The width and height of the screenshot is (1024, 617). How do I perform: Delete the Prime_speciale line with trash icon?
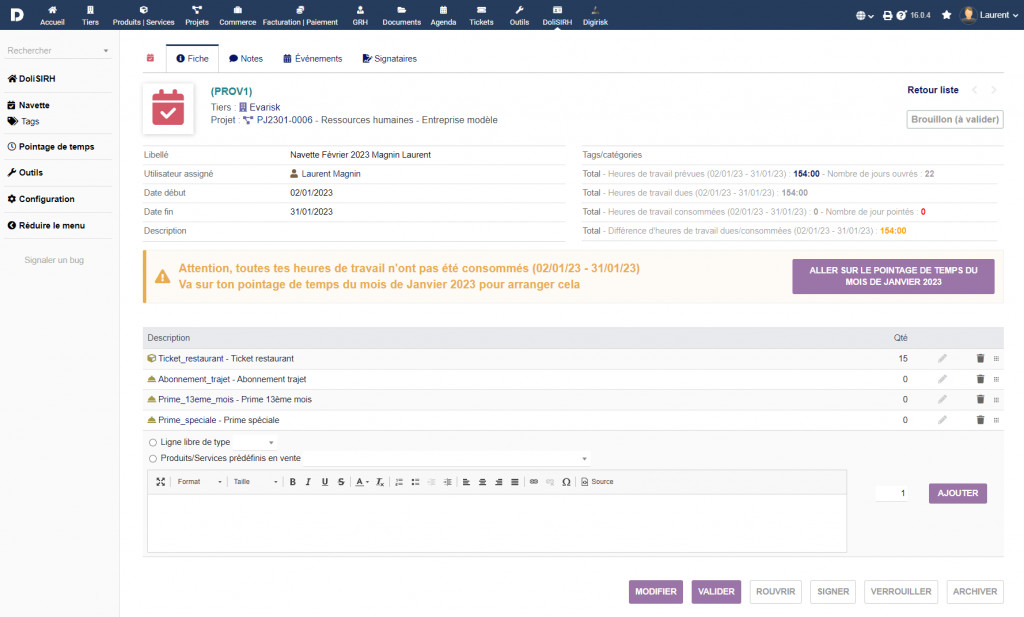point(980,420)
